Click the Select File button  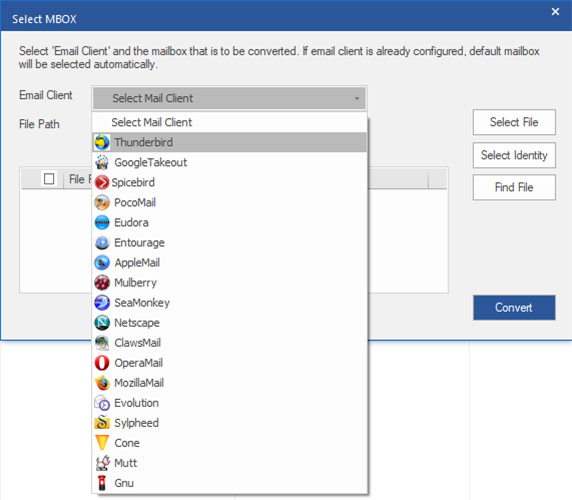click(514, 122)
